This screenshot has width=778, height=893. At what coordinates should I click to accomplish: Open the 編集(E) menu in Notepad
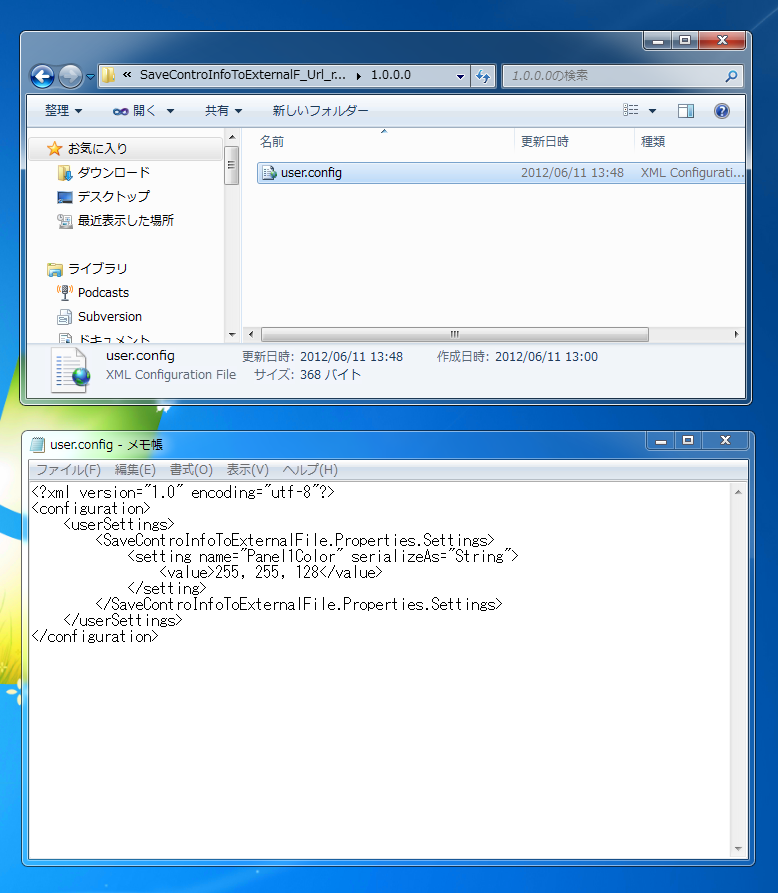tap(135, 470)
